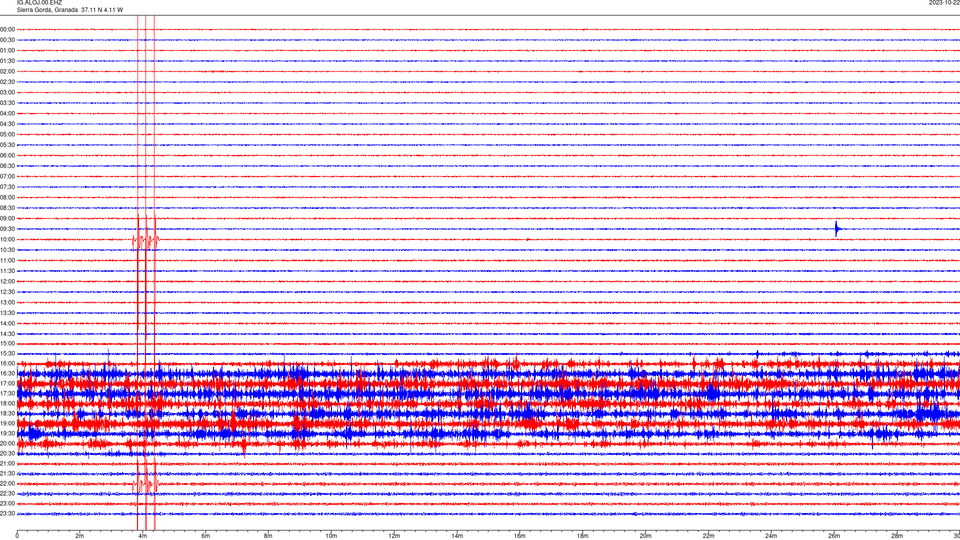Screen dimensions: 960x540
Task: Select the 08:00 time row label
Action: (x=7, y=198)
